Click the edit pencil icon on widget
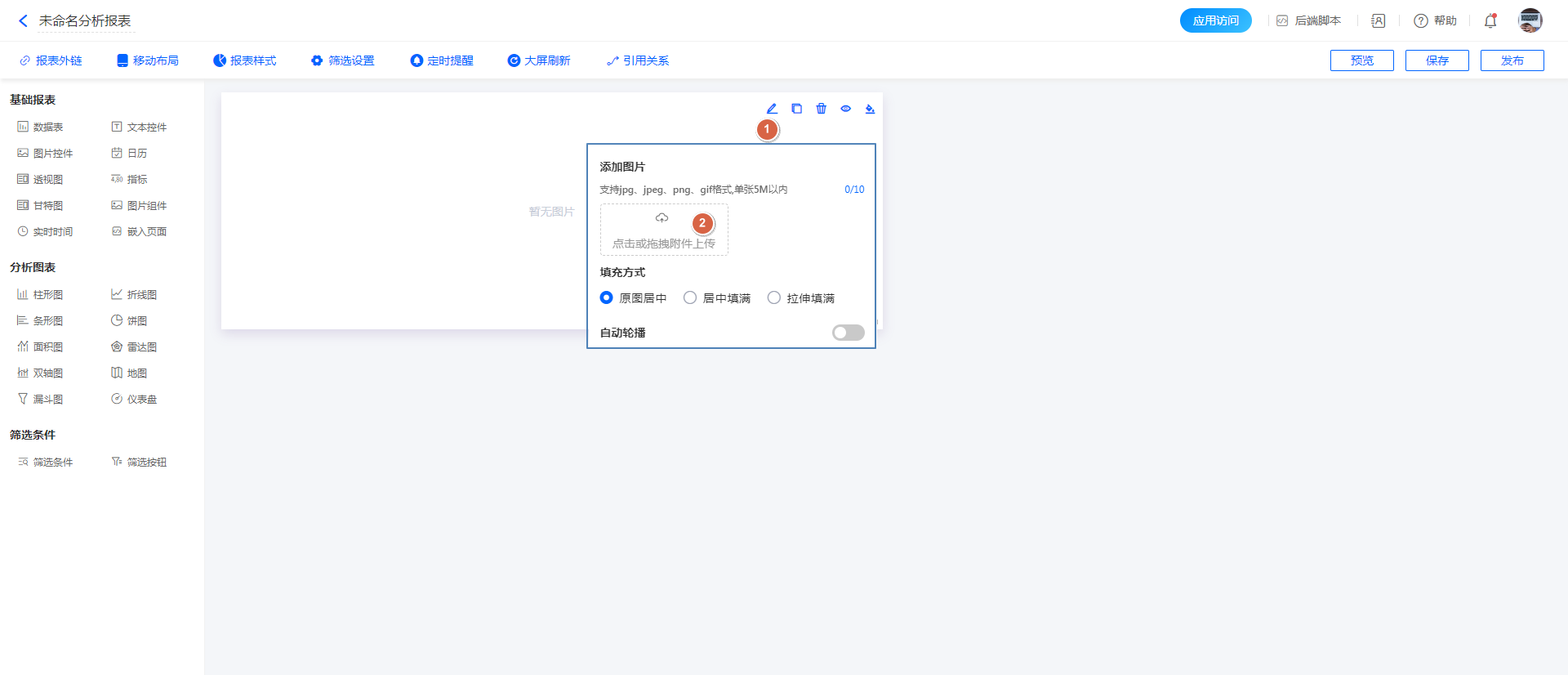Image resolution: width=1568 pixels, height=675 pixels. point(772,109)
